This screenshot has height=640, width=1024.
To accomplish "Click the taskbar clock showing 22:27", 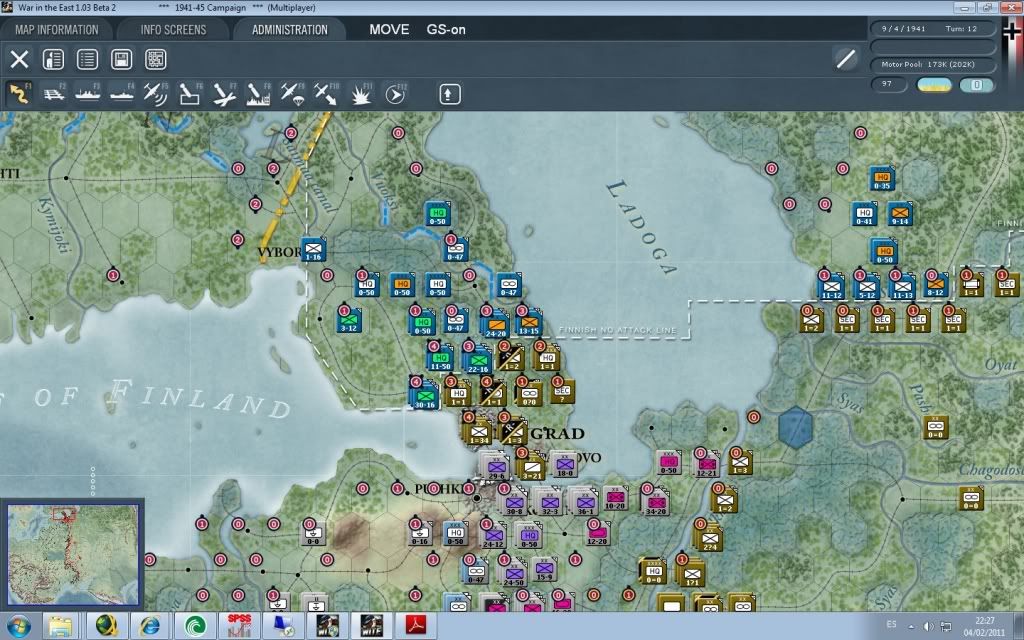I will point(984,626).
